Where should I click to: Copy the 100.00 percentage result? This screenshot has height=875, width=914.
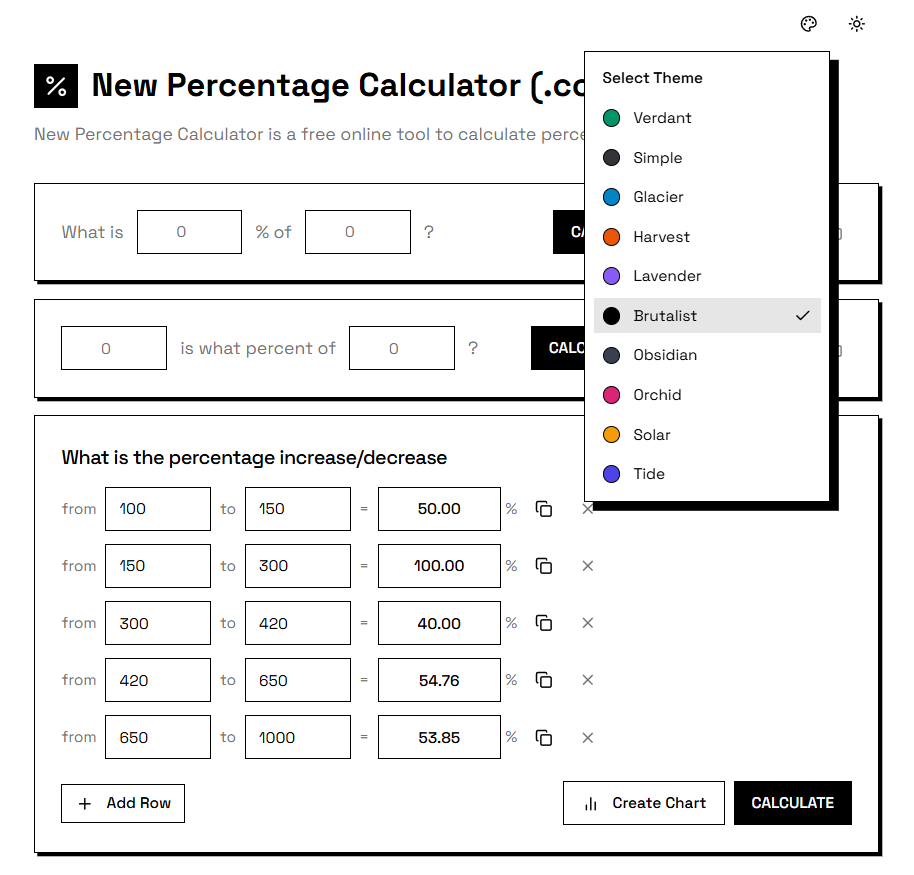click(x=543, y=566)
